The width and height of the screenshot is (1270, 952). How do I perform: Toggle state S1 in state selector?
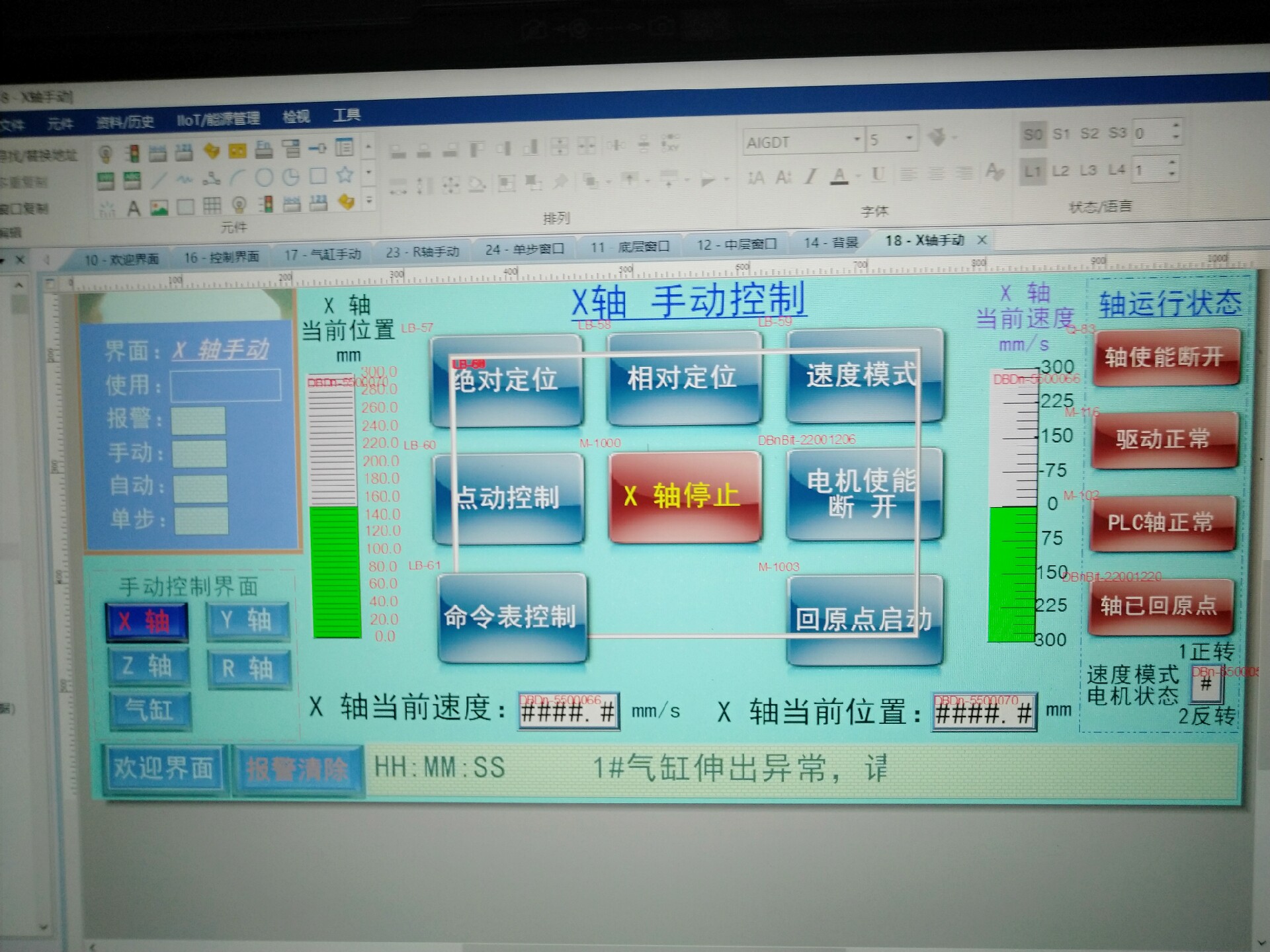pyautogui.click(x=1061, y=134)
